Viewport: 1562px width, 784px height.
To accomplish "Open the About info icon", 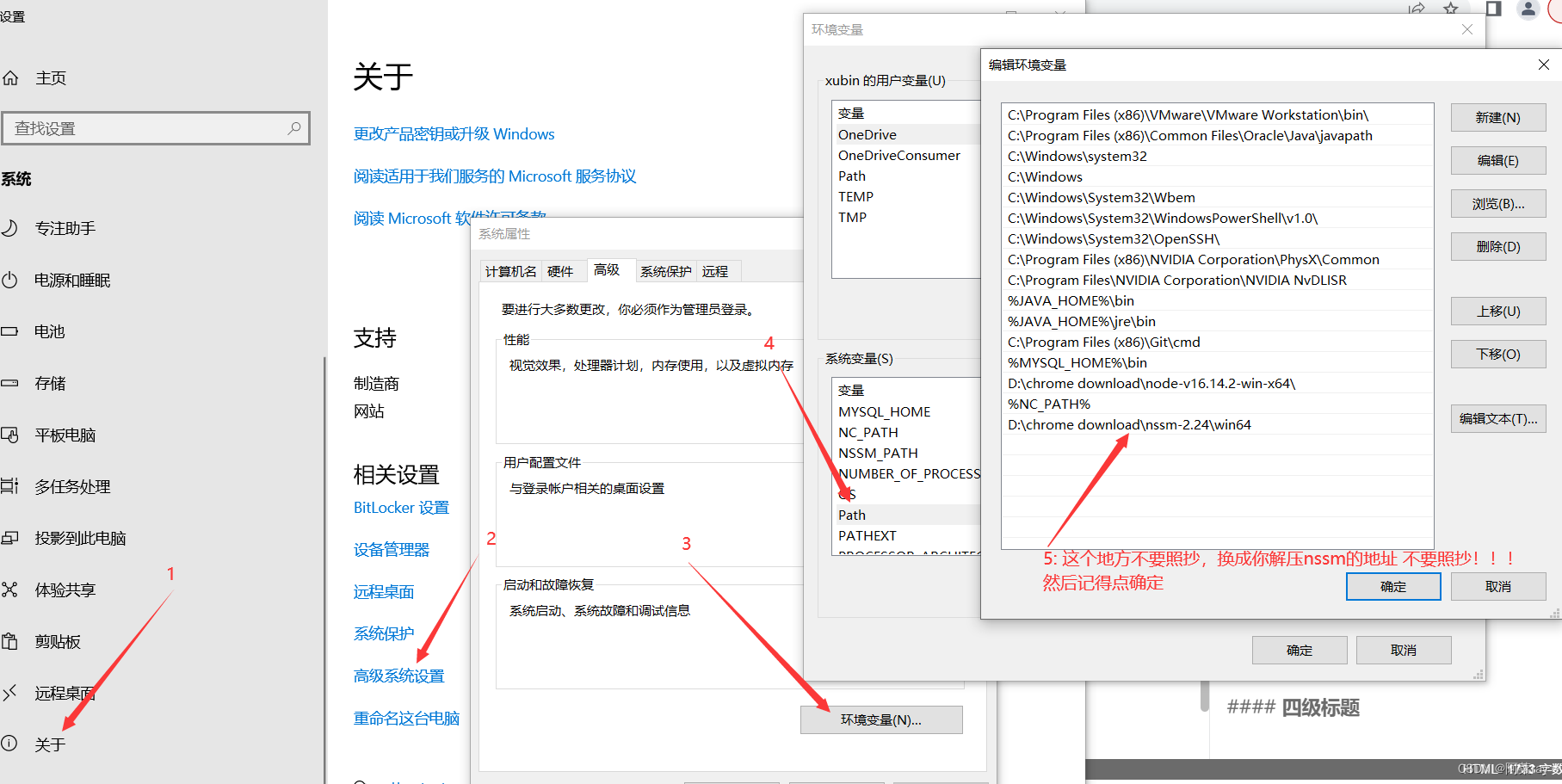I will (9, 744).
